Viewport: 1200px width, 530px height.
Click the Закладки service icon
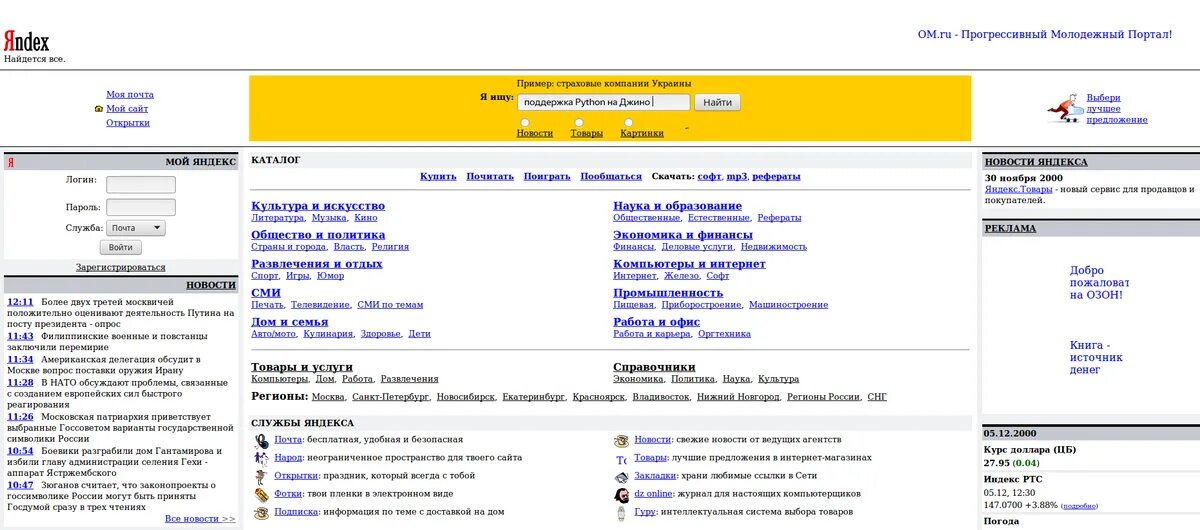(621, 476)
